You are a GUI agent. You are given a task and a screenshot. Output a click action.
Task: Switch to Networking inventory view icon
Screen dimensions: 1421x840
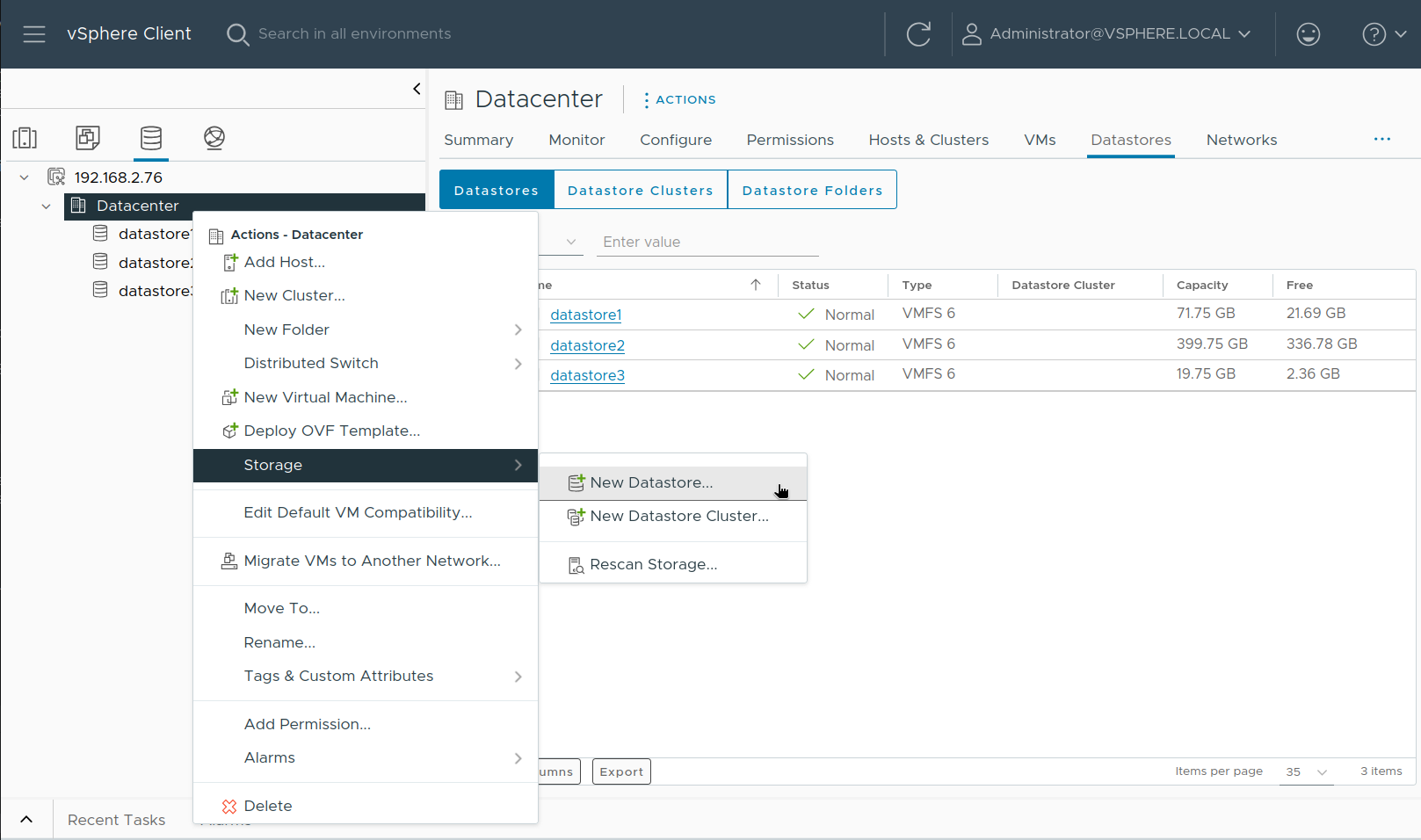tap(214, 138)
